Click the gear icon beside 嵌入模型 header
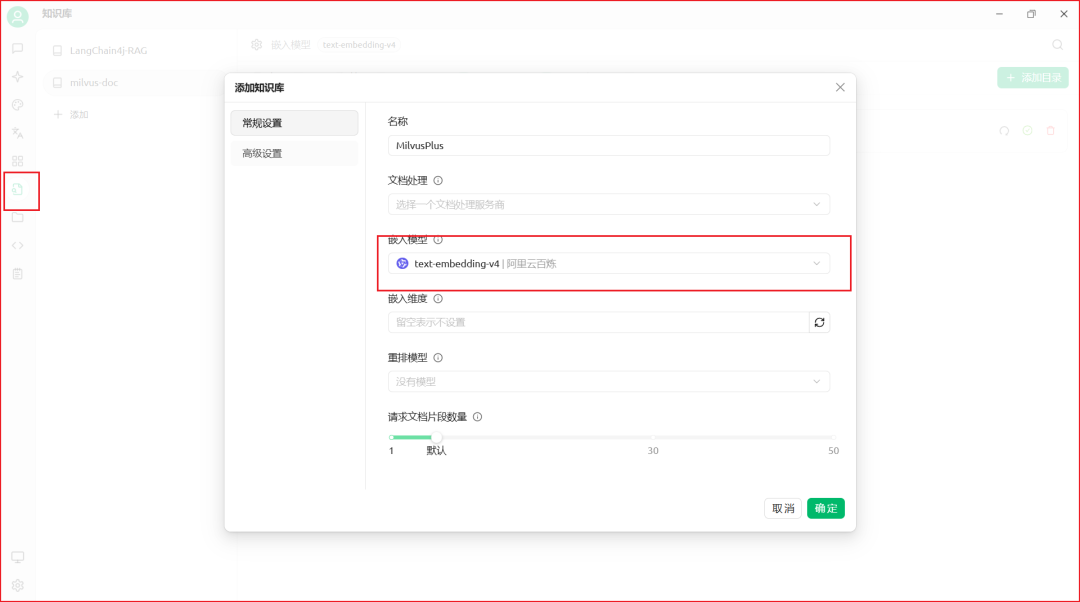Screen dimensions: 1080x602 coord(256,45)
